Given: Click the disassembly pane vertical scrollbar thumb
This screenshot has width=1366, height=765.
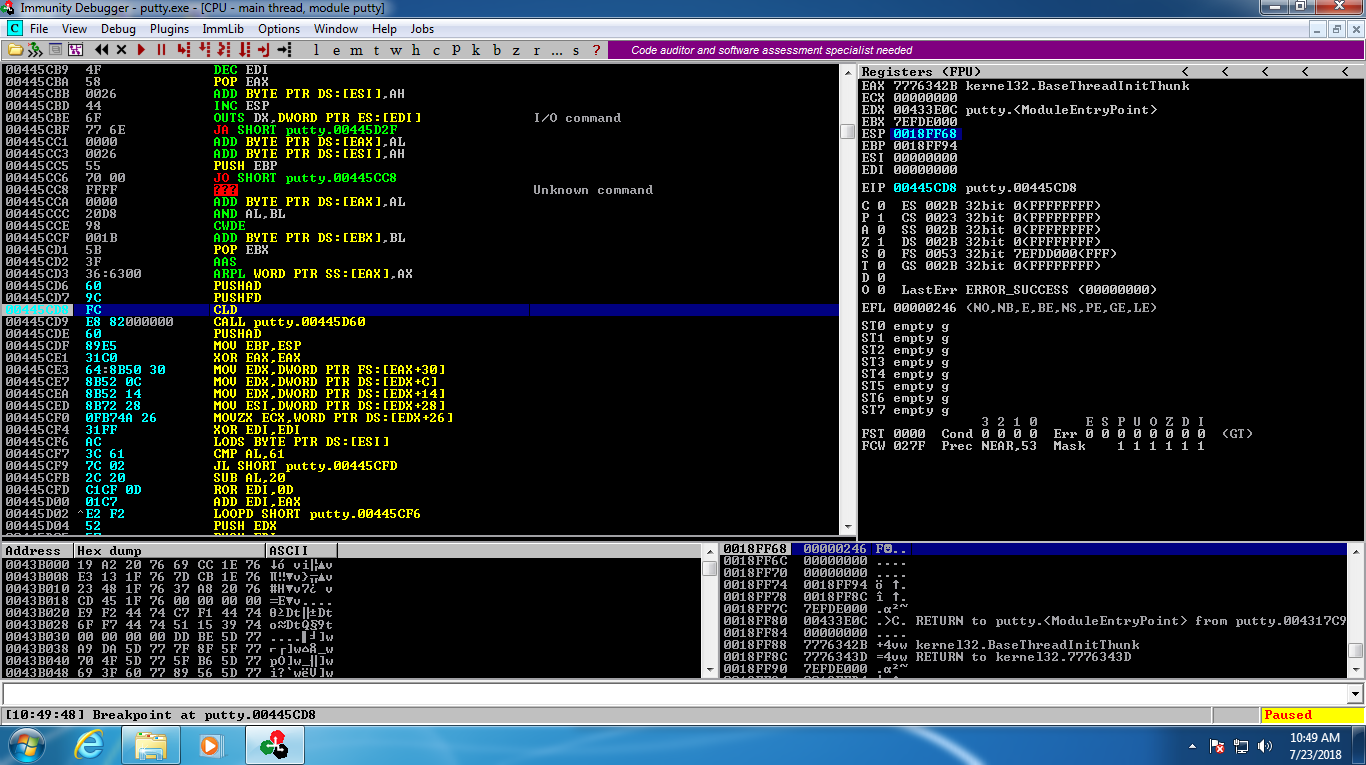Looking at the screenshot, I should click(848, 131).
